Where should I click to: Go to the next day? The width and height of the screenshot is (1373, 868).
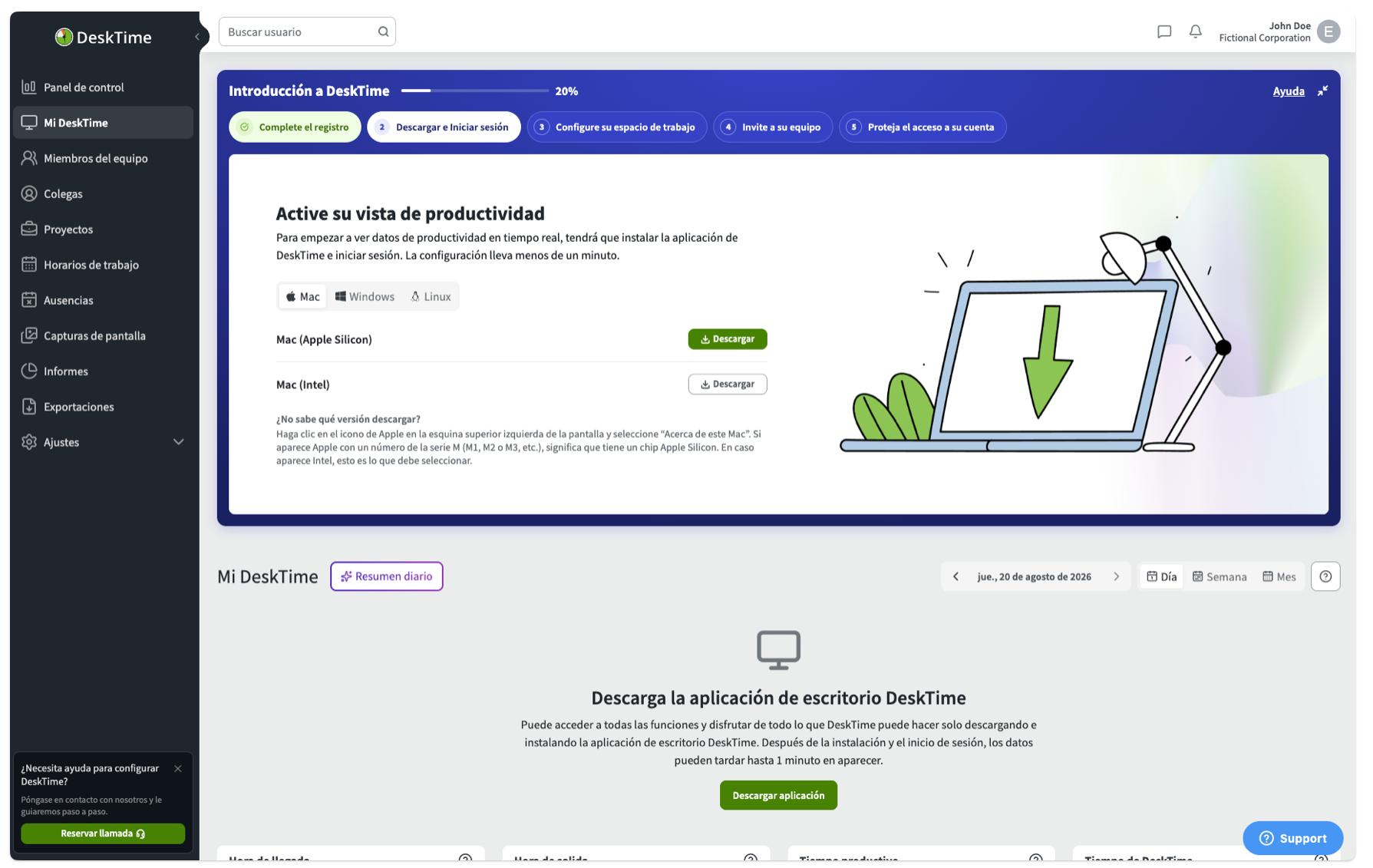[1117, 576]
